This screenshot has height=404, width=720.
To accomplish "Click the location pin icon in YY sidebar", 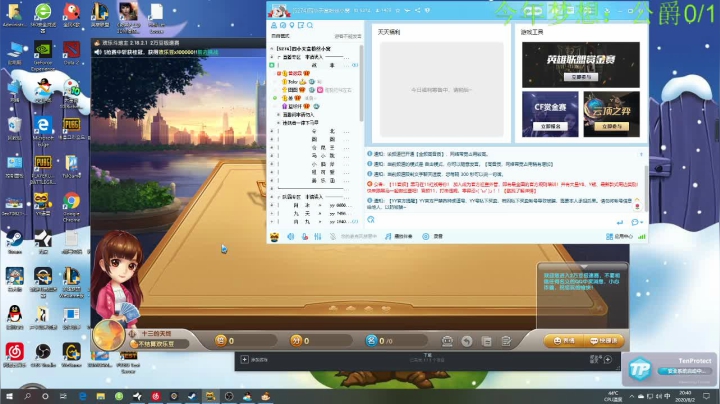I will point(292,25).
